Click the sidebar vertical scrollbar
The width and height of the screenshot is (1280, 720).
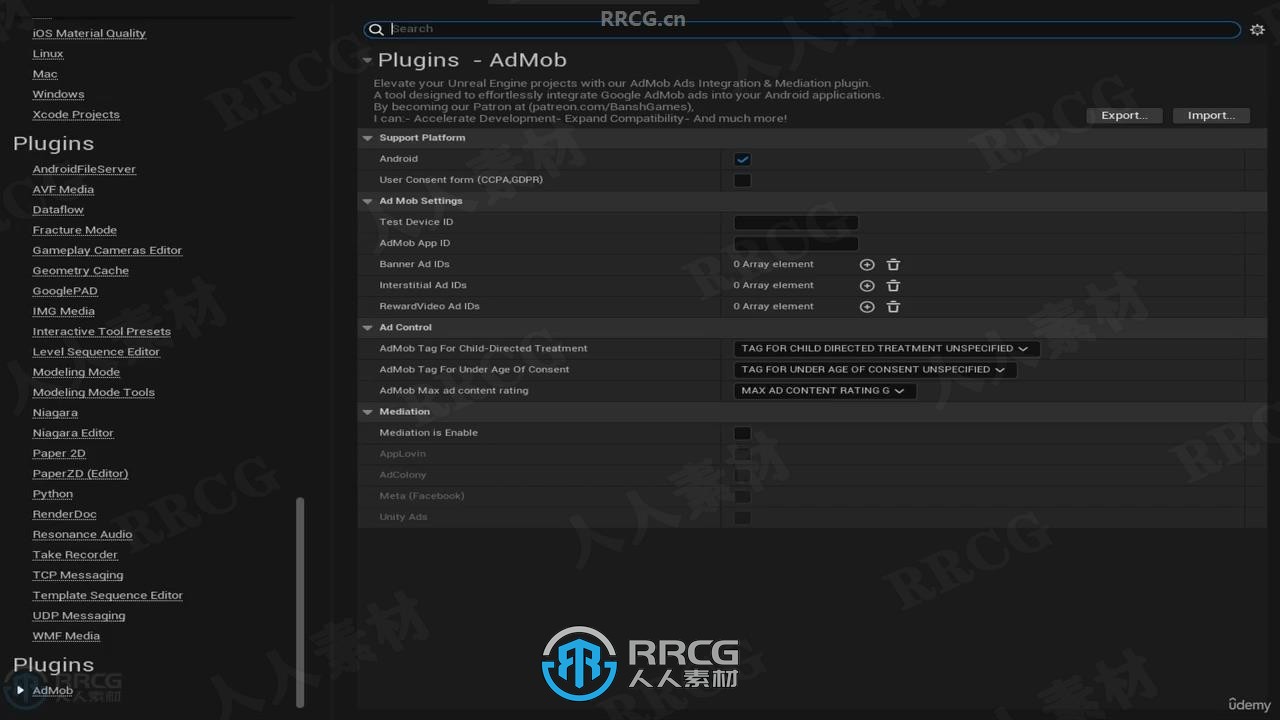tap(299, 601)
